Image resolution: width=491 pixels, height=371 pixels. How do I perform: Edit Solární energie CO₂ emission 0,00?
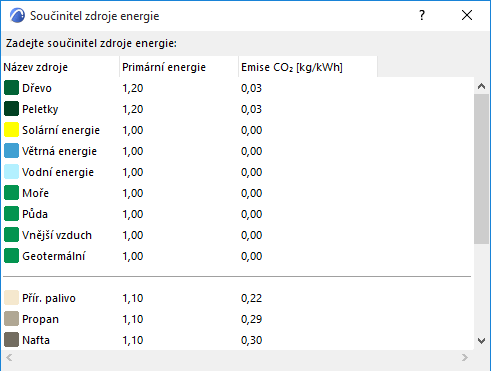pyautogui.click(x=251, y=130)
